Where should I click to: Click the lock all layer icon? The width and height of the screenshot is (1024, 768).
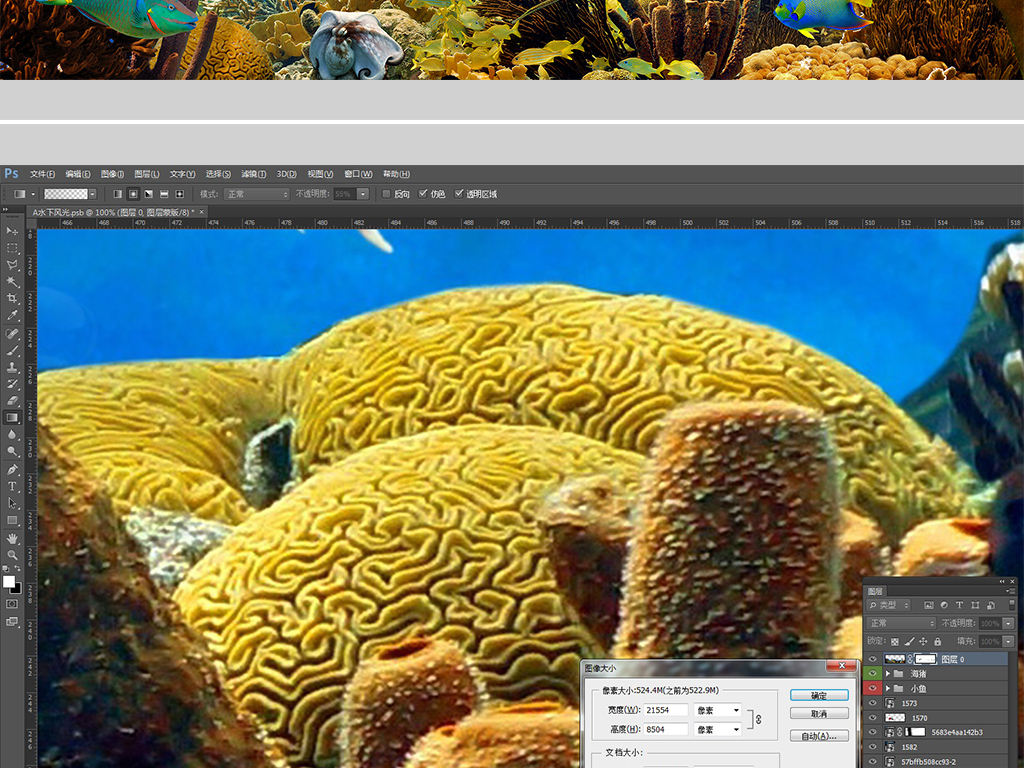coord(937,641)
